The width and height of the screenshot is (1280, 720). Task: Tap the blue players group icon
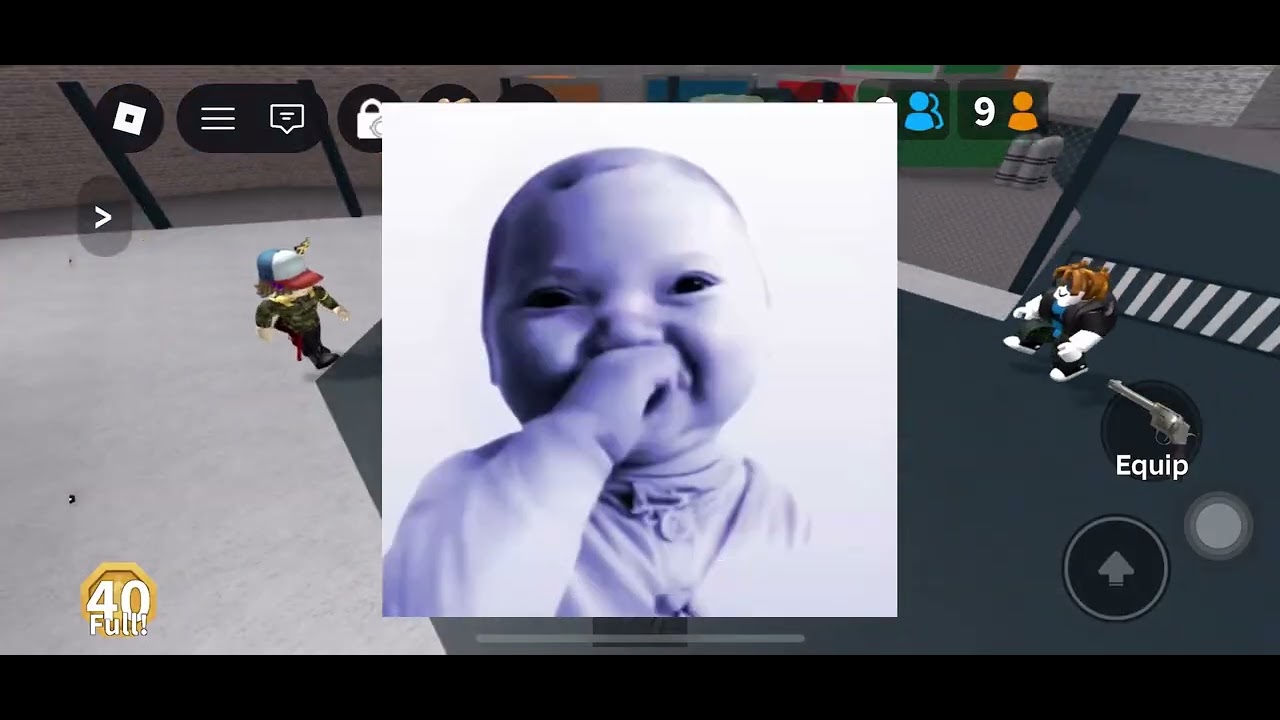click(x=923, y=113)
